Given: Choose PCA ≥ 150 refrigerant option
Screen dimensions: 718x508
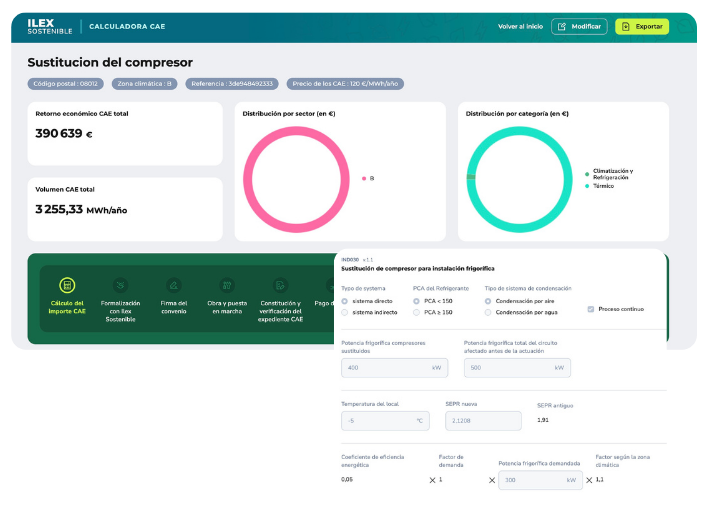Looking at the screenshot, I should 416,312.
